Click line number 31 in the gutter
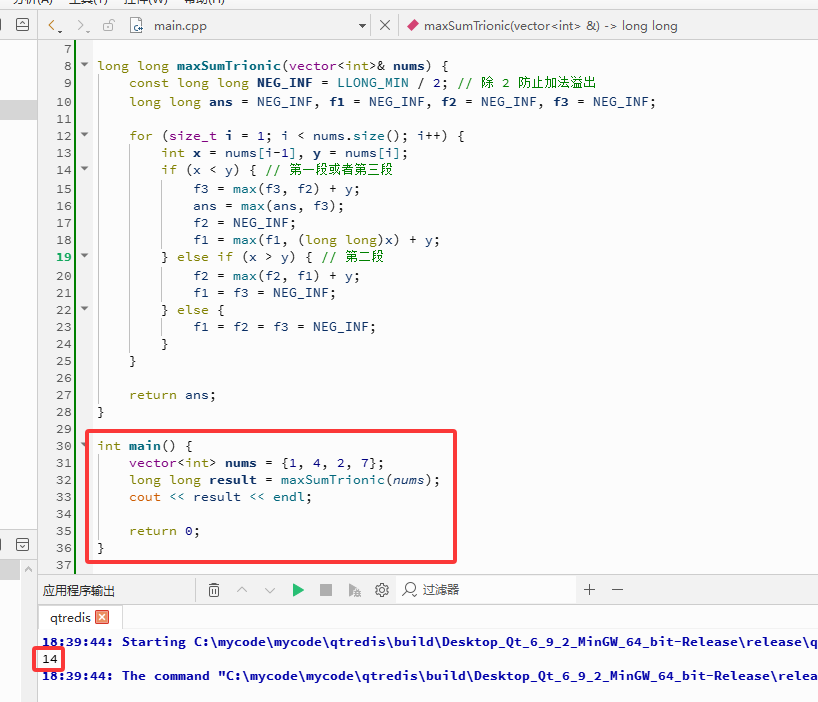The image size is (818, 702). (x=64, y=463)
